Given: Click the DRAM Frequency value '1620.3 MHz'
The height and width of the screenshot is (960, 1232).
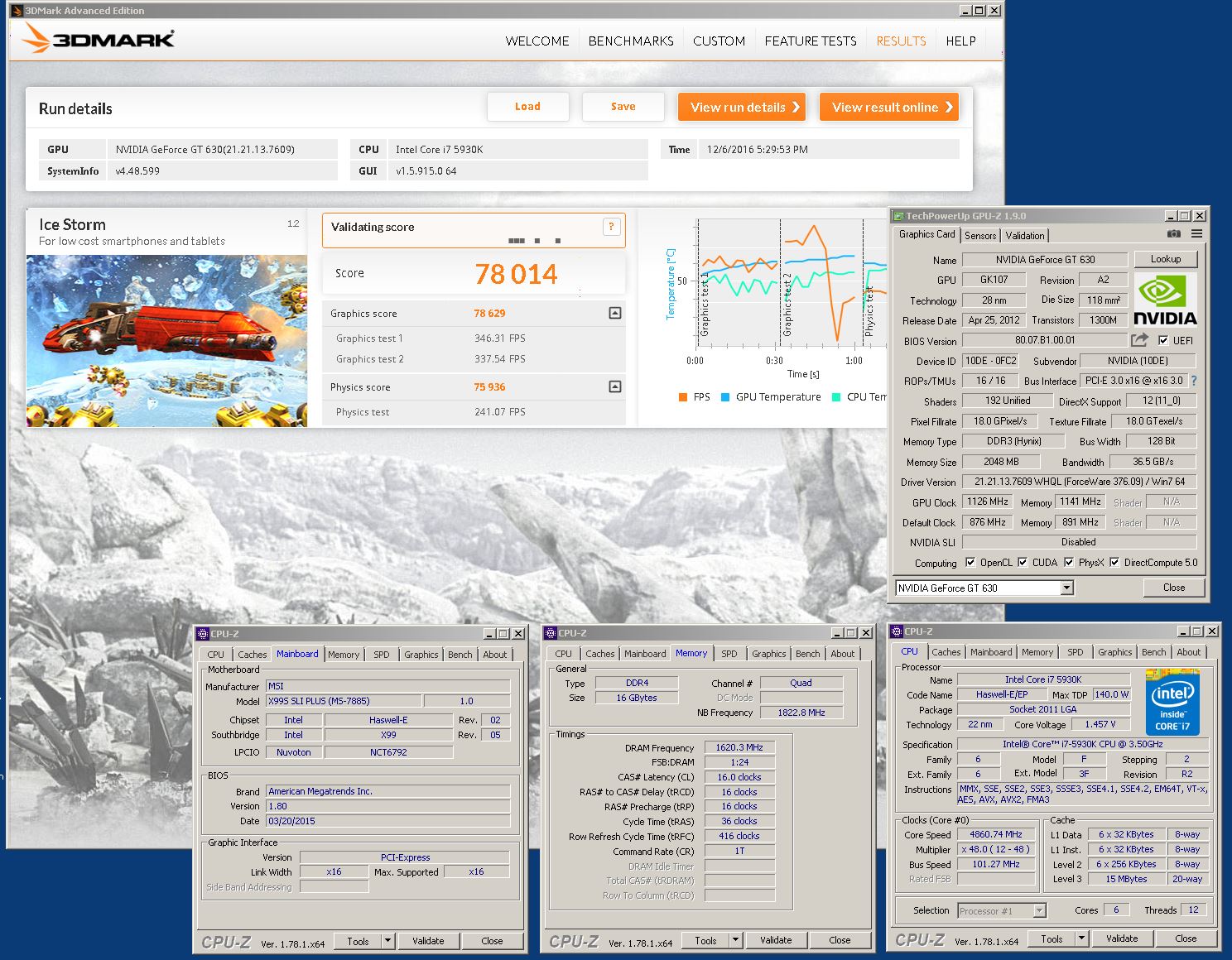Looking at the screenshot, I should pyautogui.click(x=739, y=747).
